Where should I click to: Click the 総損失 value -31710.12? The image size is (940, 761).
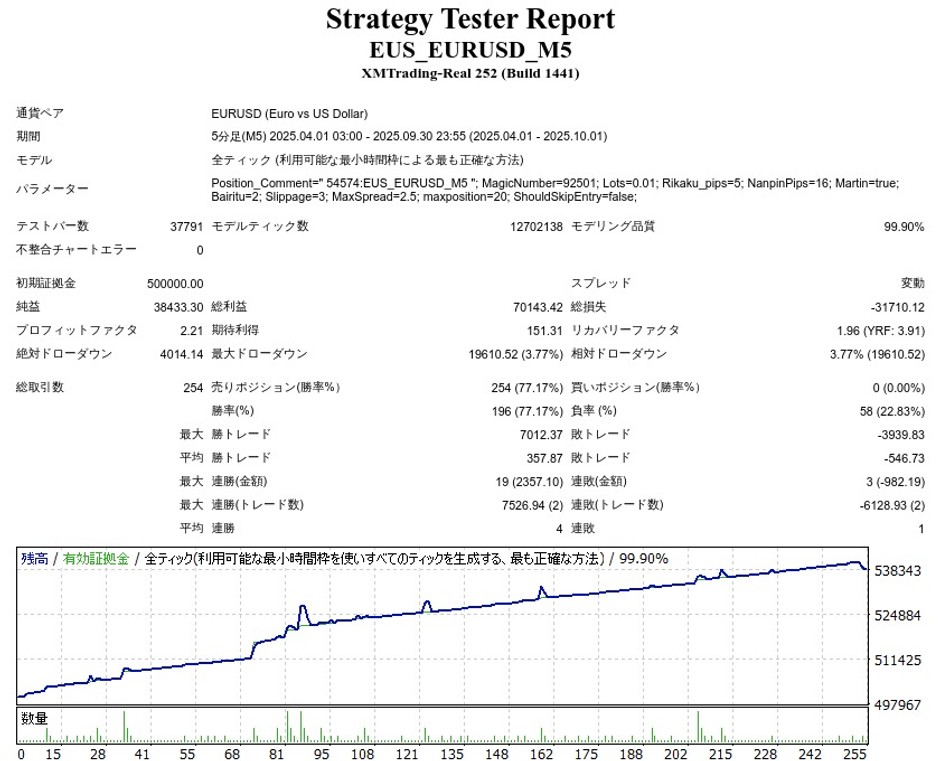click(x=896, y=307)
